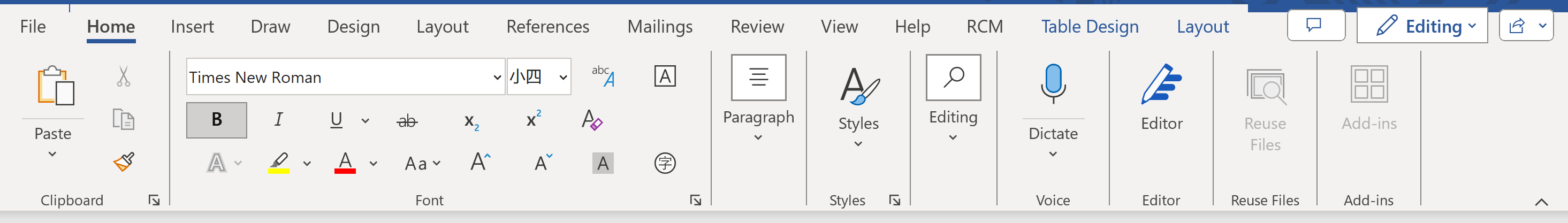Expand the underline style dropdown arrow
This screenshot has height=223, width=1568.
click(365, 120)
